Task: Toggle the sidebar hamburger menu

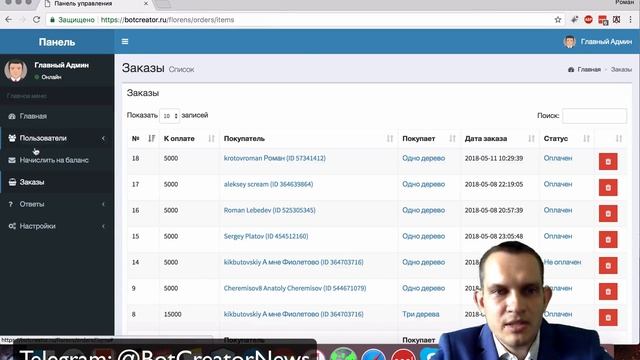Action: tap(125, 42)
